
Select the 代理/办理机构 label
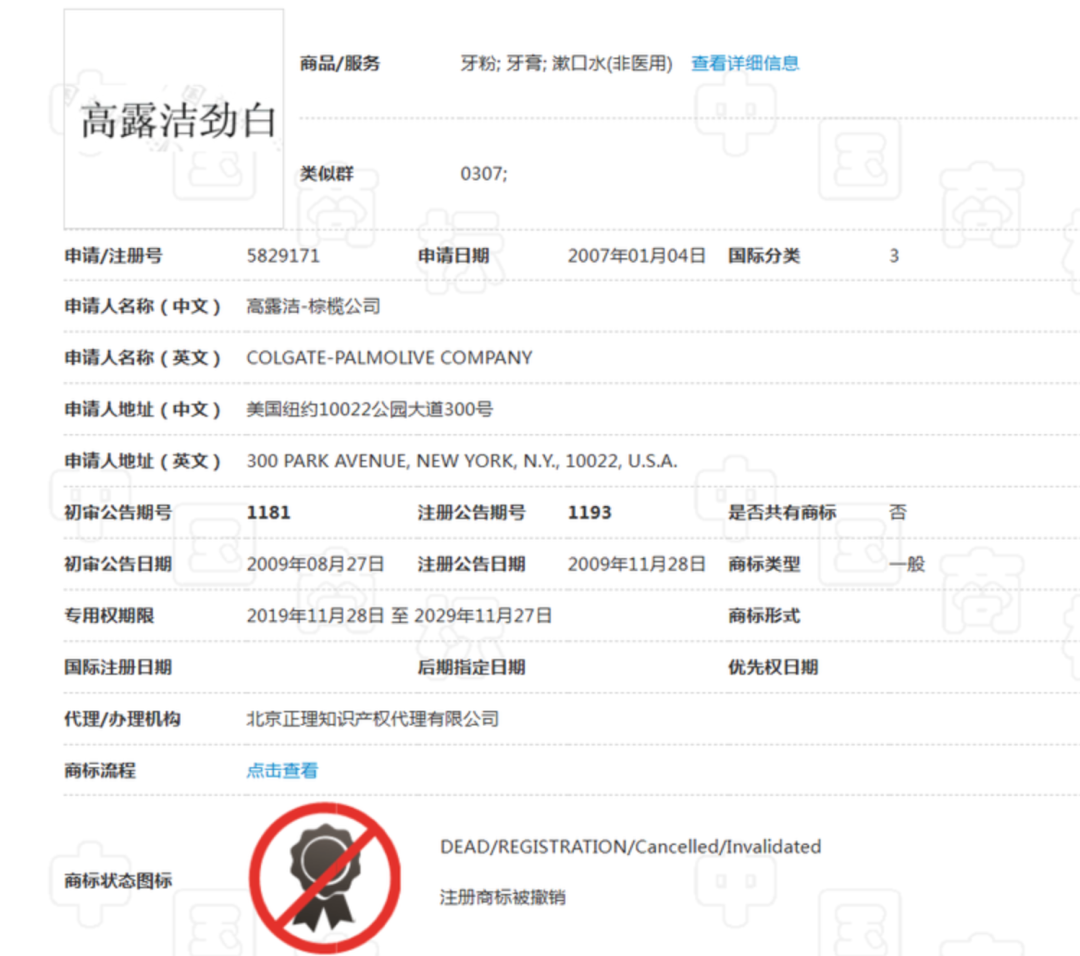[x=123, y=719]
